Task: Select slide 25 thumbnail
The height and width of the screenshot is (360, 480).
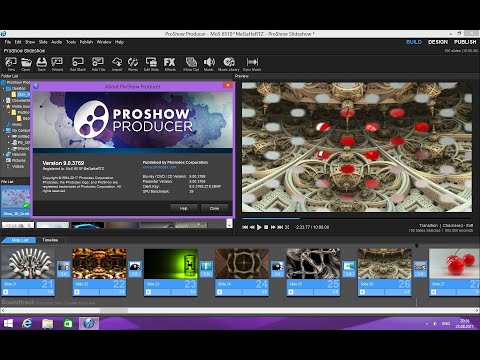Action: [313, 264]
